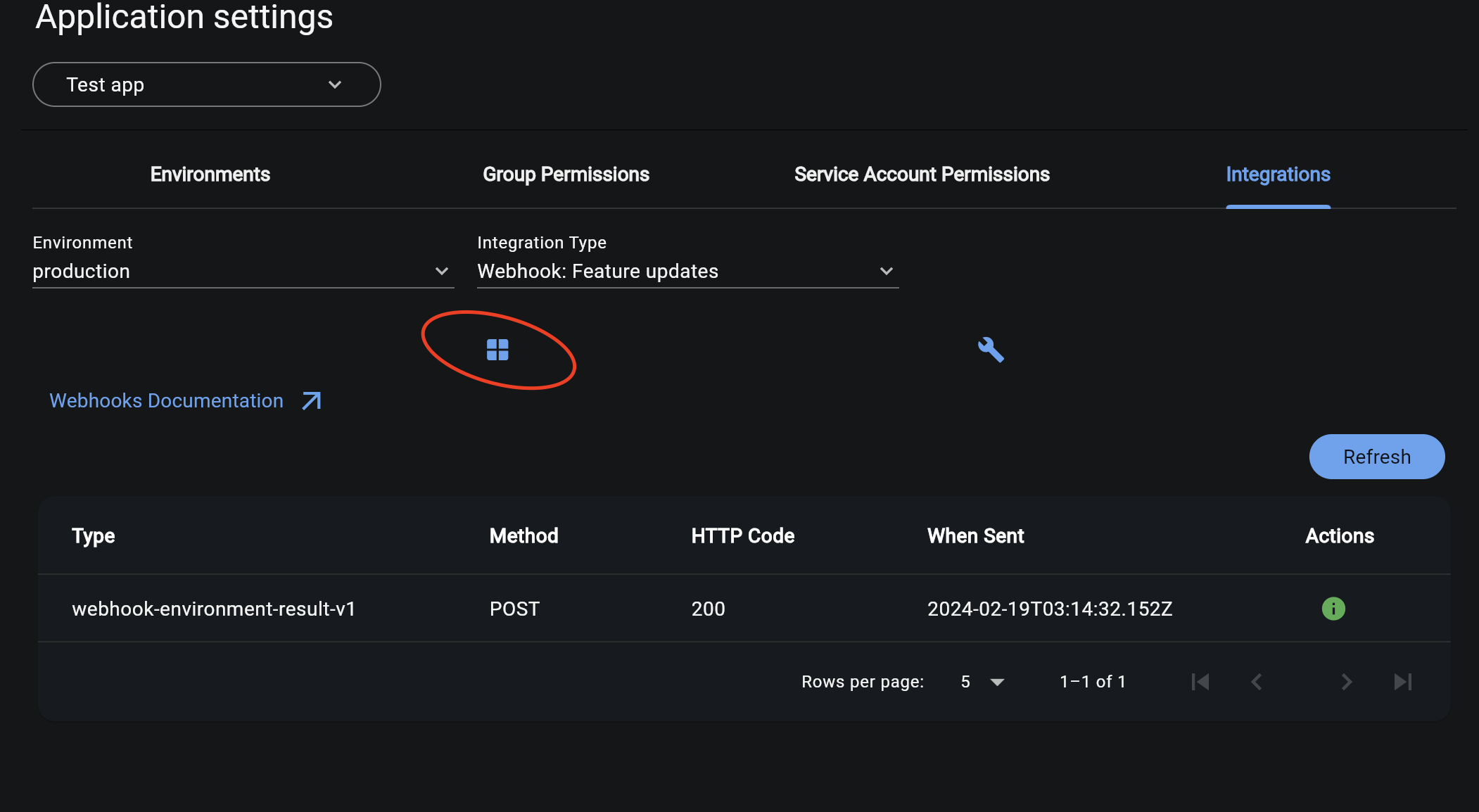
Task: Select the Service Account Permissions tab
Action: coord(922,175)
